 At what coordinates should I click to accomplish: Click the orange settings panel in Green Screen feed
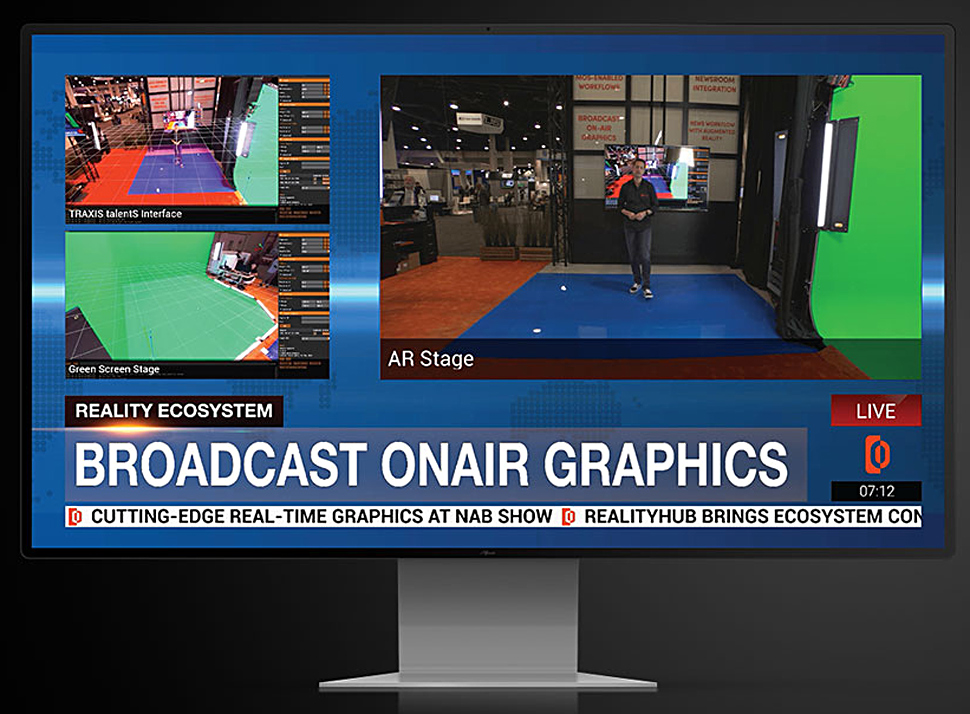(x=304, y=300)
